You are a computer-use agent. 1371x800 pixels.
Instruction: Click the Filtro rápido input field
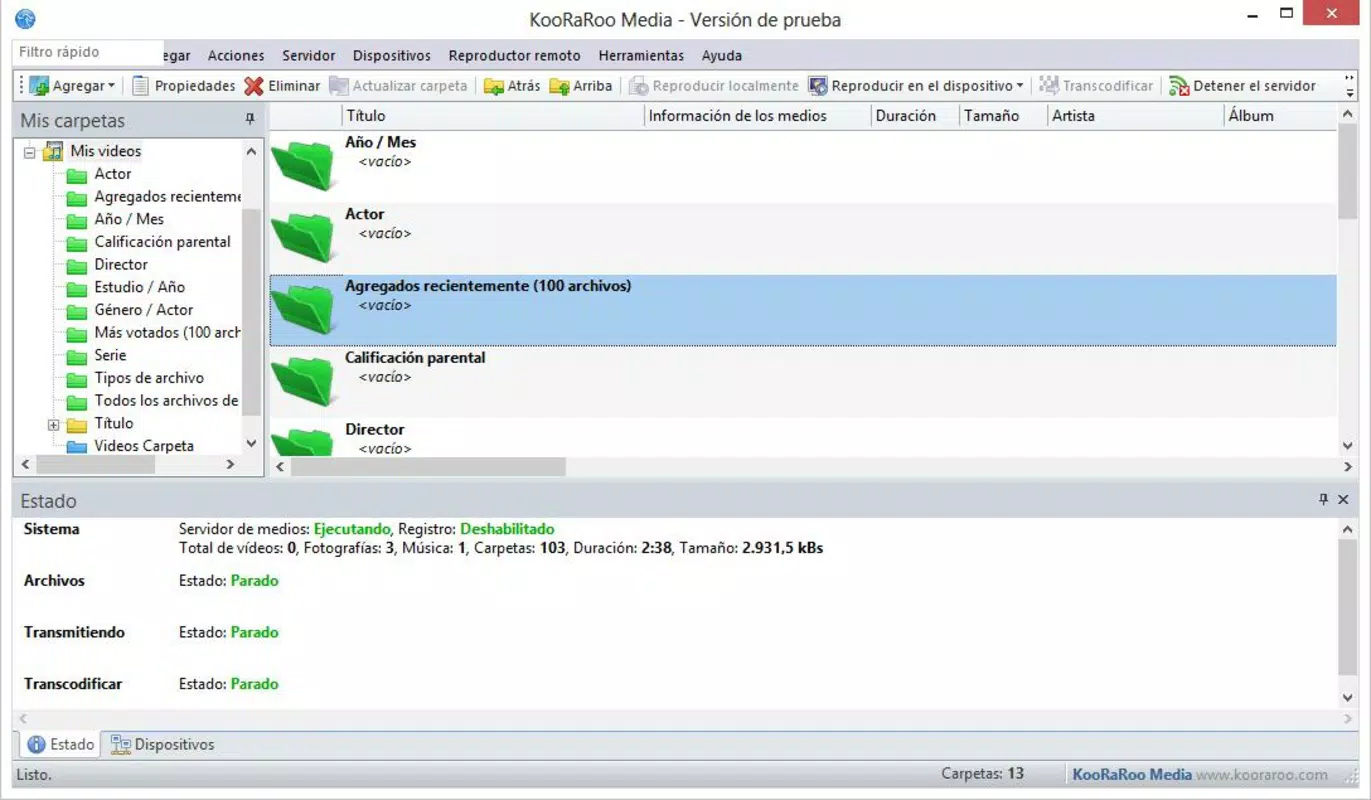88,52
